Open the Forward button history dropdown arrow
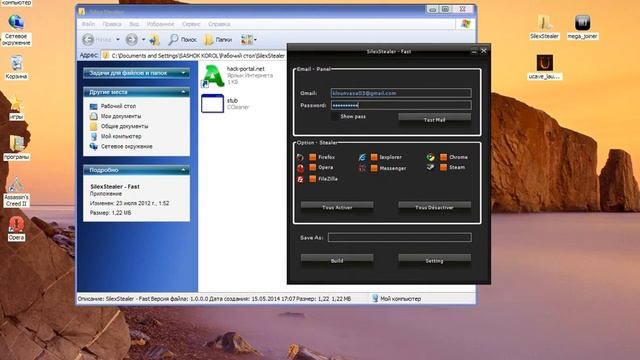The height and width of the screenshot is (360, 640). coord(143,40)
